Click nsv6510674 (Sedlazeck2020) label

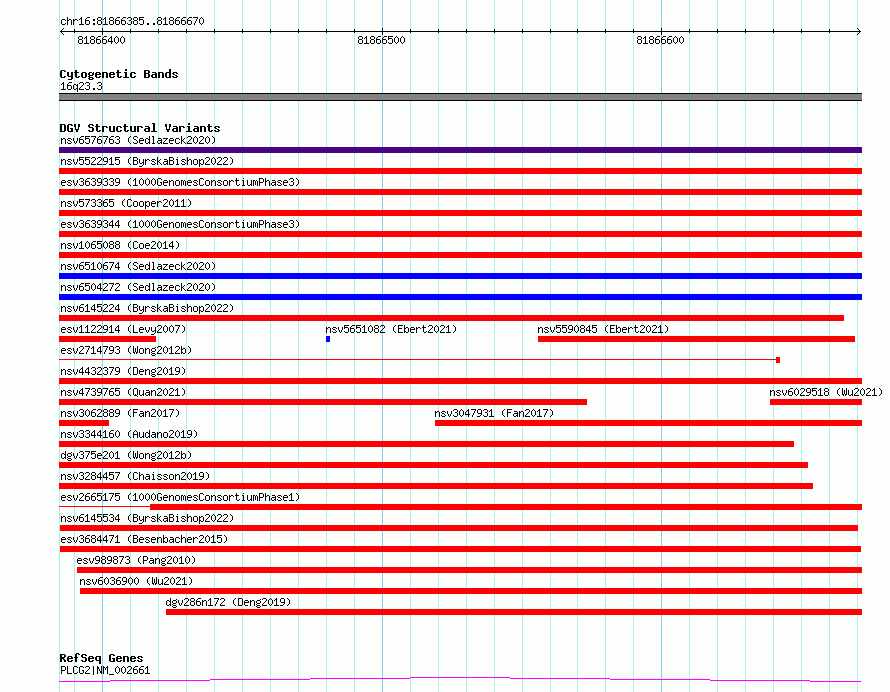point(138,266)
